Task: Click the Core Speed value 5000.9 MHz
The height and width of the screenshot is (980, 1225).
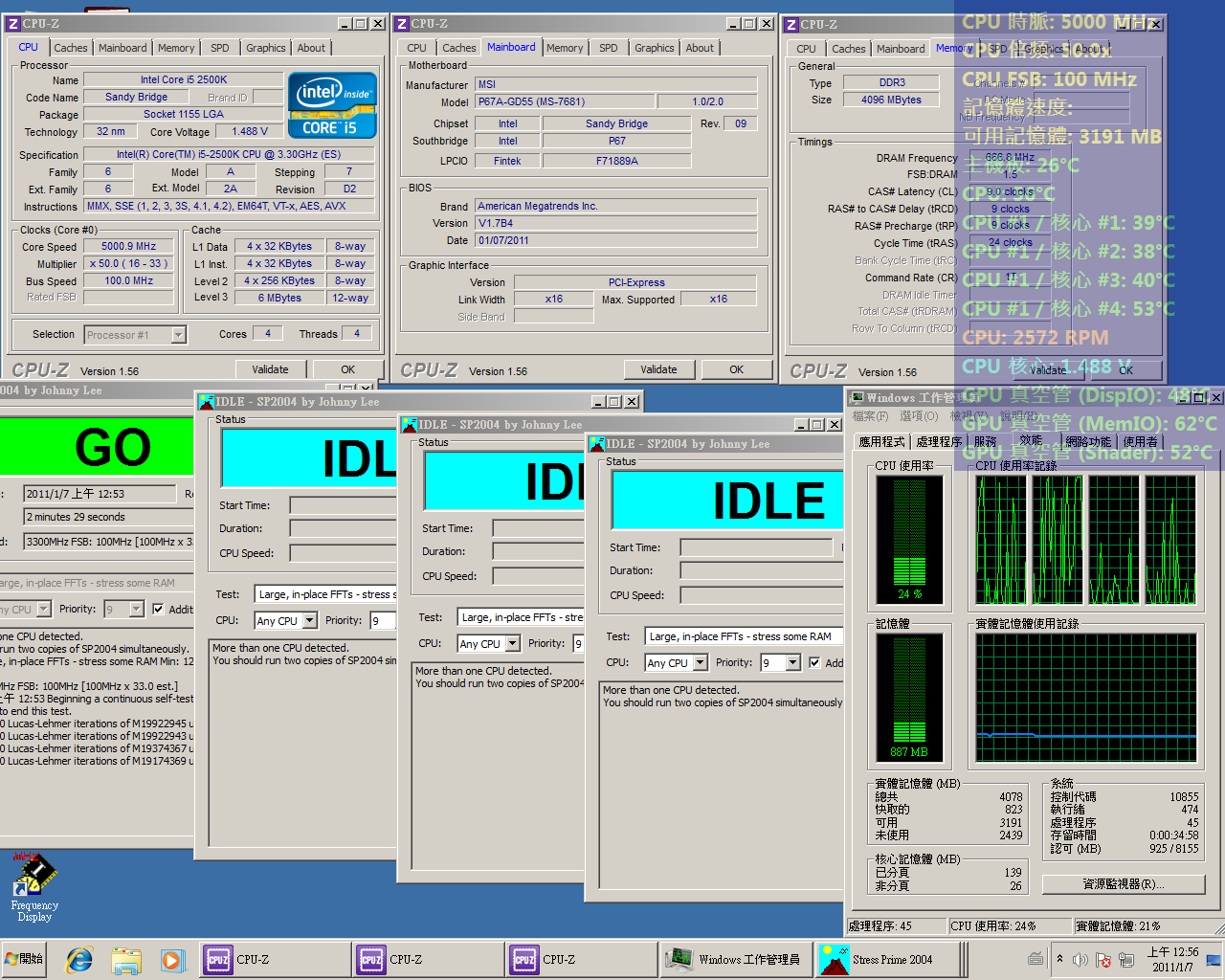Action: (129, 246)
